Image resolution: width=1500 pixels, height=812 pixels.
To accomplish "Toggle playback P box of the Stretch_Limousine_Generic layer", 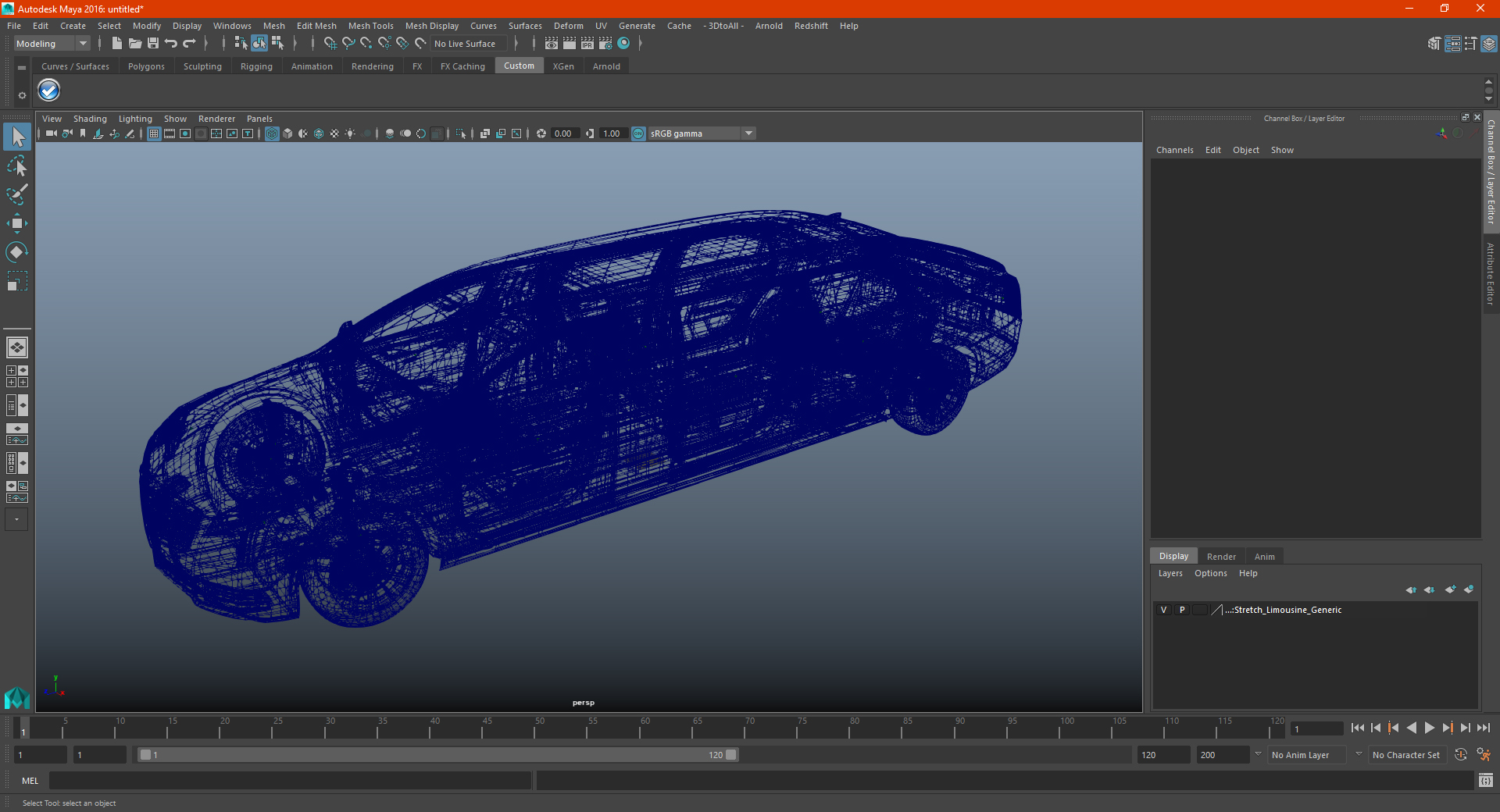I will 1182,610.
